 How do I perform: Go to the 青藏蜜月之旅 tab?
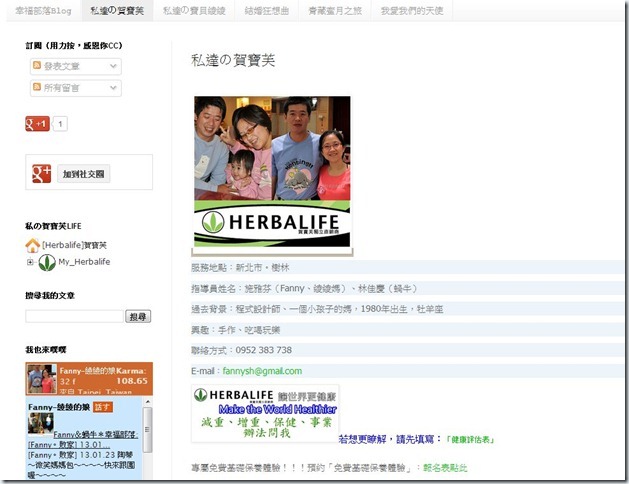[x=335, y=11]
